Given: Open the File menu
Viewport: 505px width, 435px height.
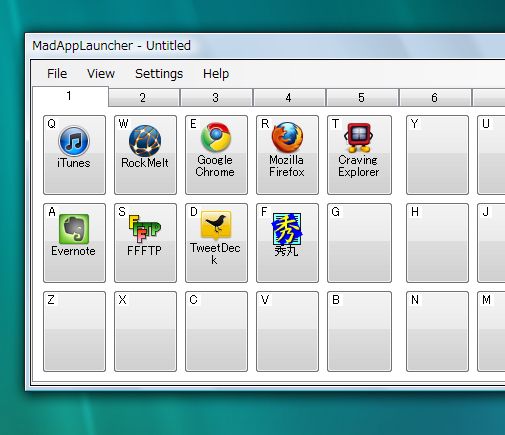Looking at the screenshot, I should coord(57,74).
